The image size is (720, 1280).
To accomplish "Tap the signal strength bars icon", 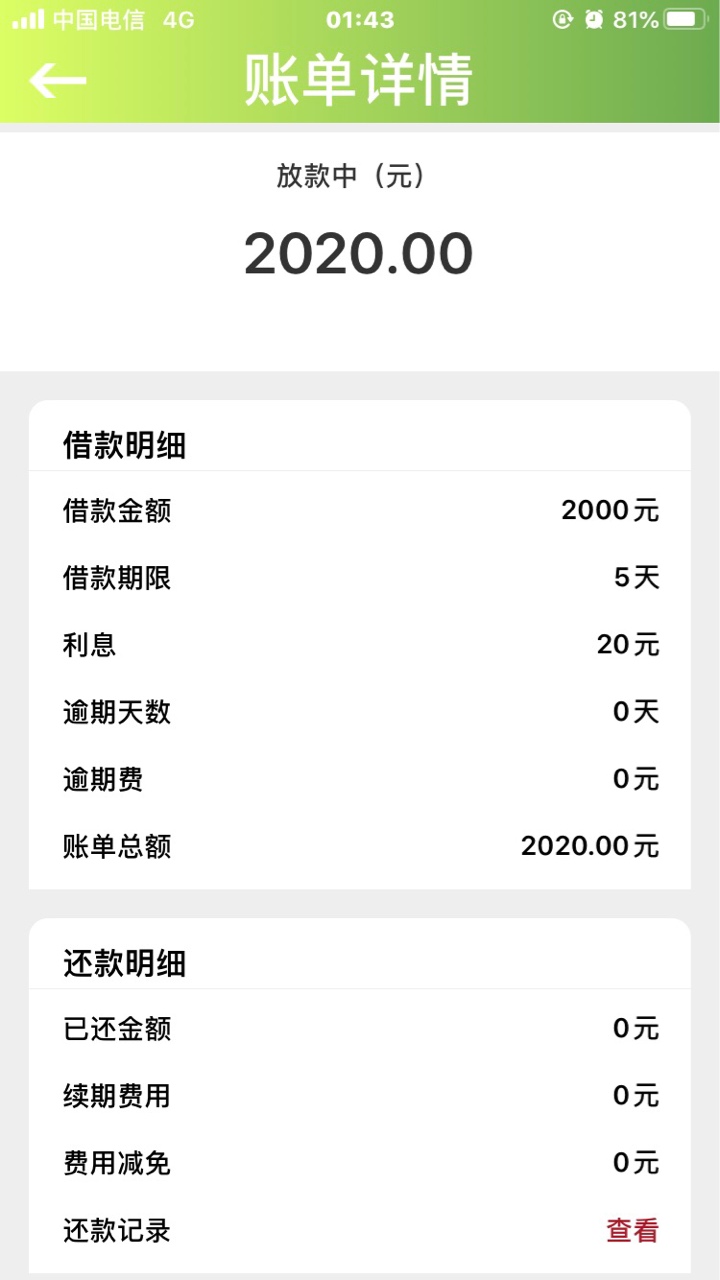I will pos(28,19).
